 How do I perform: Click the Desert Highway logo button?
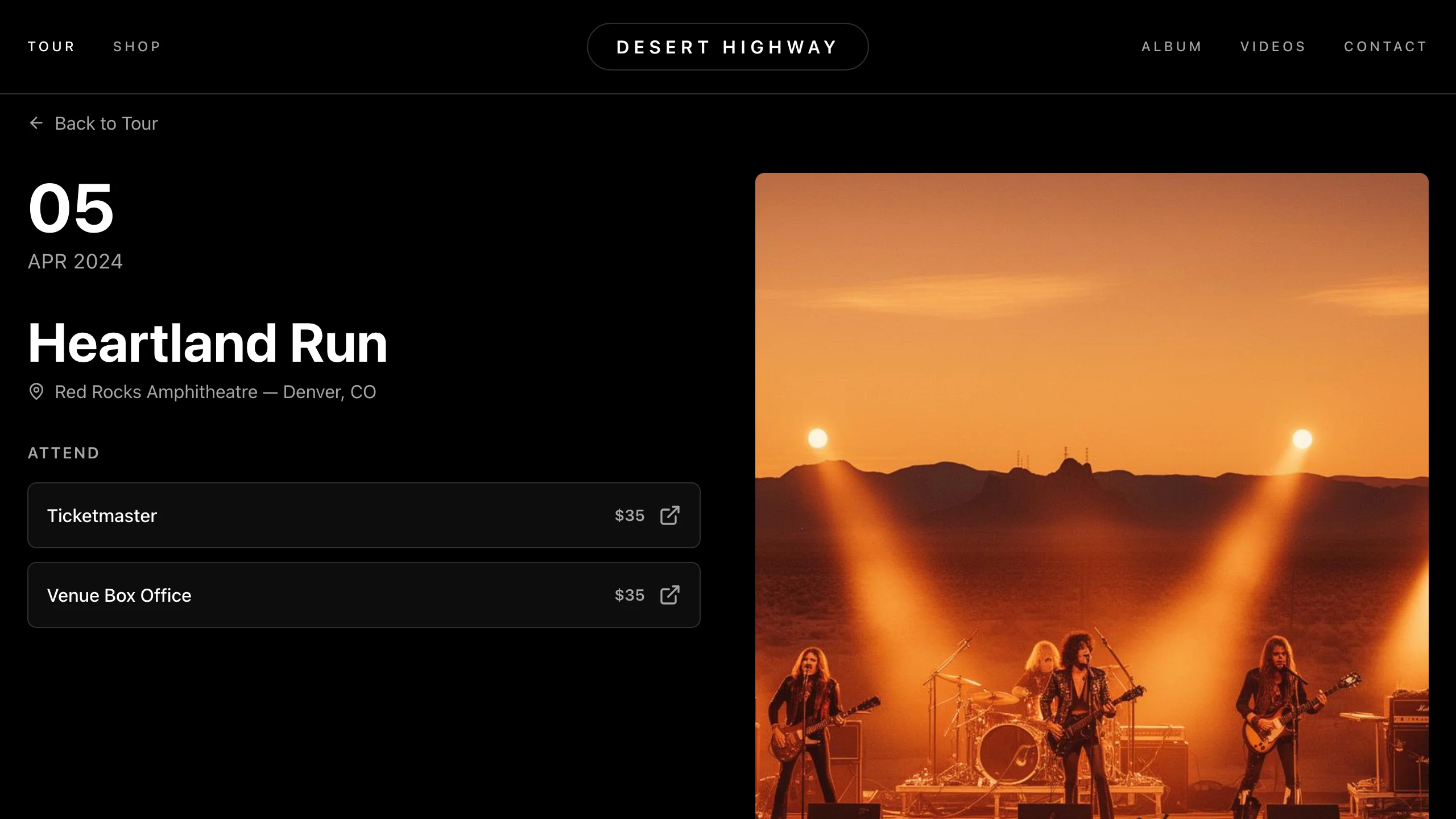727,47
